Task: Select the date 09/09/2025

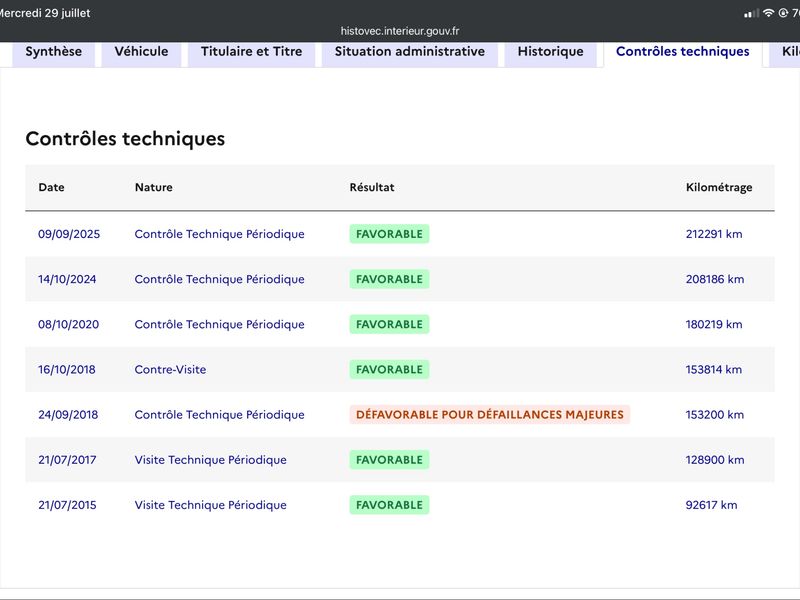Action: (69, 234)
